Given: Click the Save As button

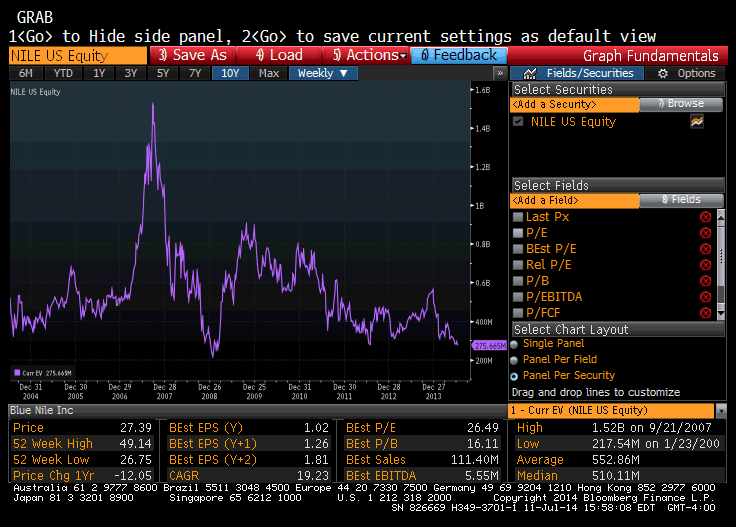Looking at the screenshot, I should 192,55.
